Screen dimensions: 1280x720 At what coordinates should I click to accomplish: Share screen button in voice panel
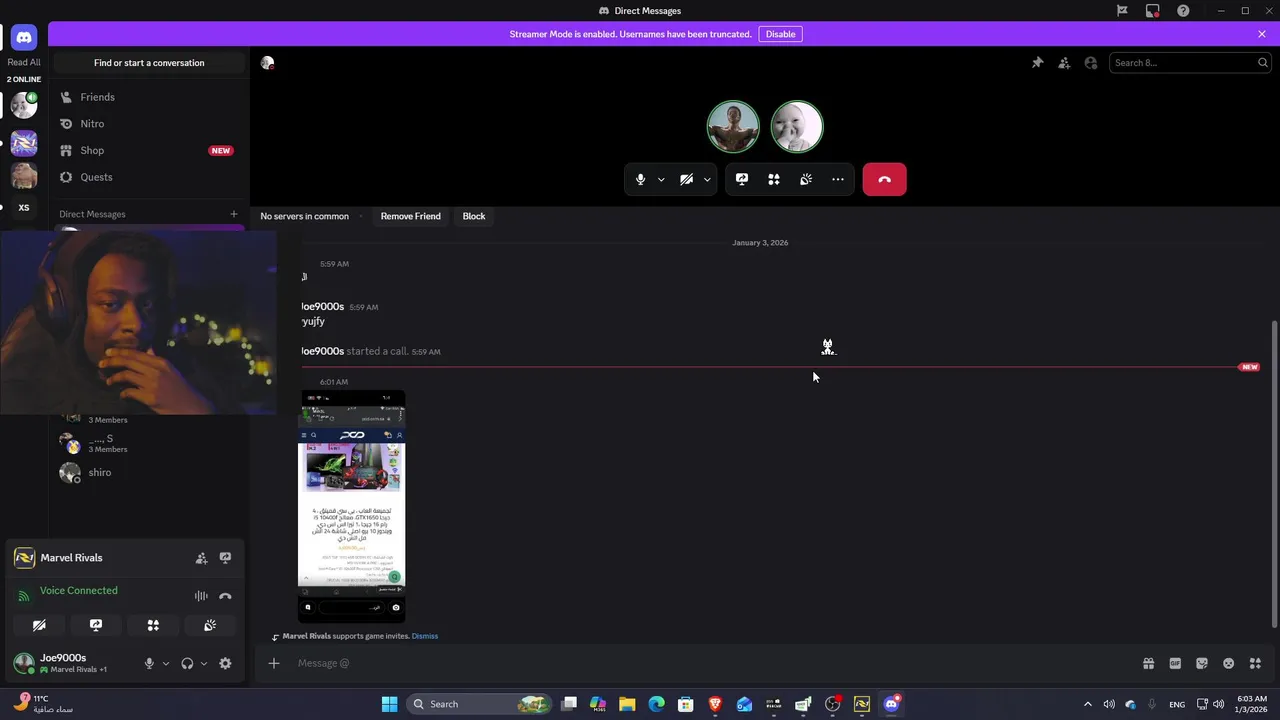pyautogui.click(x=96, y=625)
